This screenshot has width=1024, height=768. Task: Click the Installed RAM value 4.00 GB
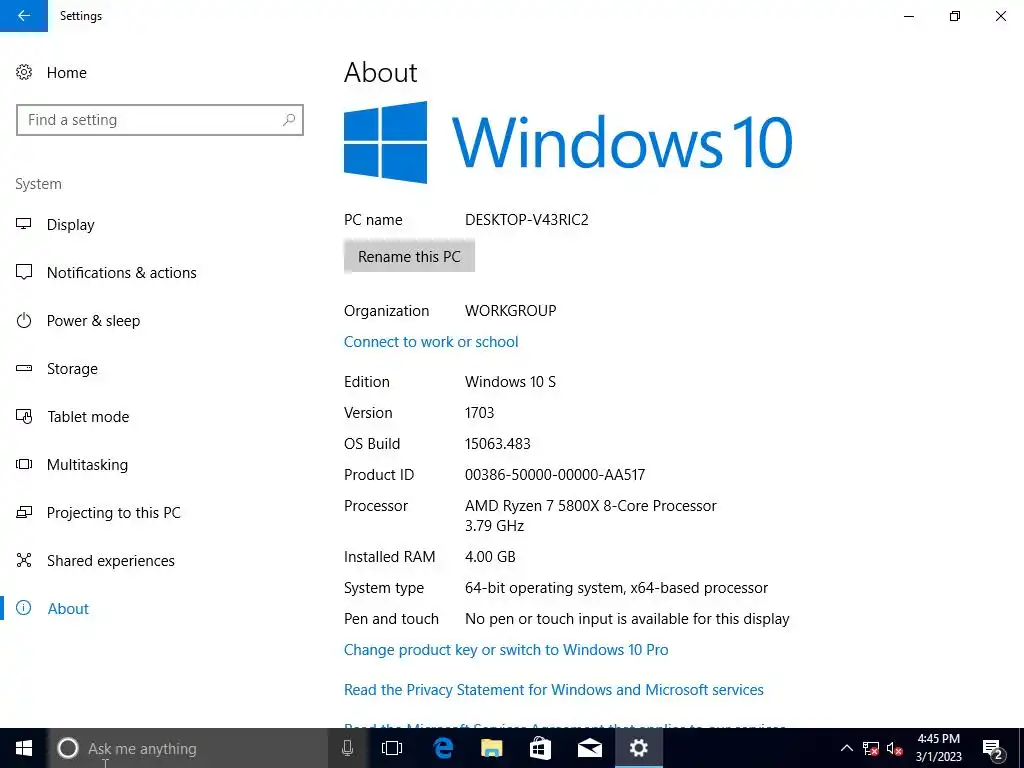[x=490, y=557]
